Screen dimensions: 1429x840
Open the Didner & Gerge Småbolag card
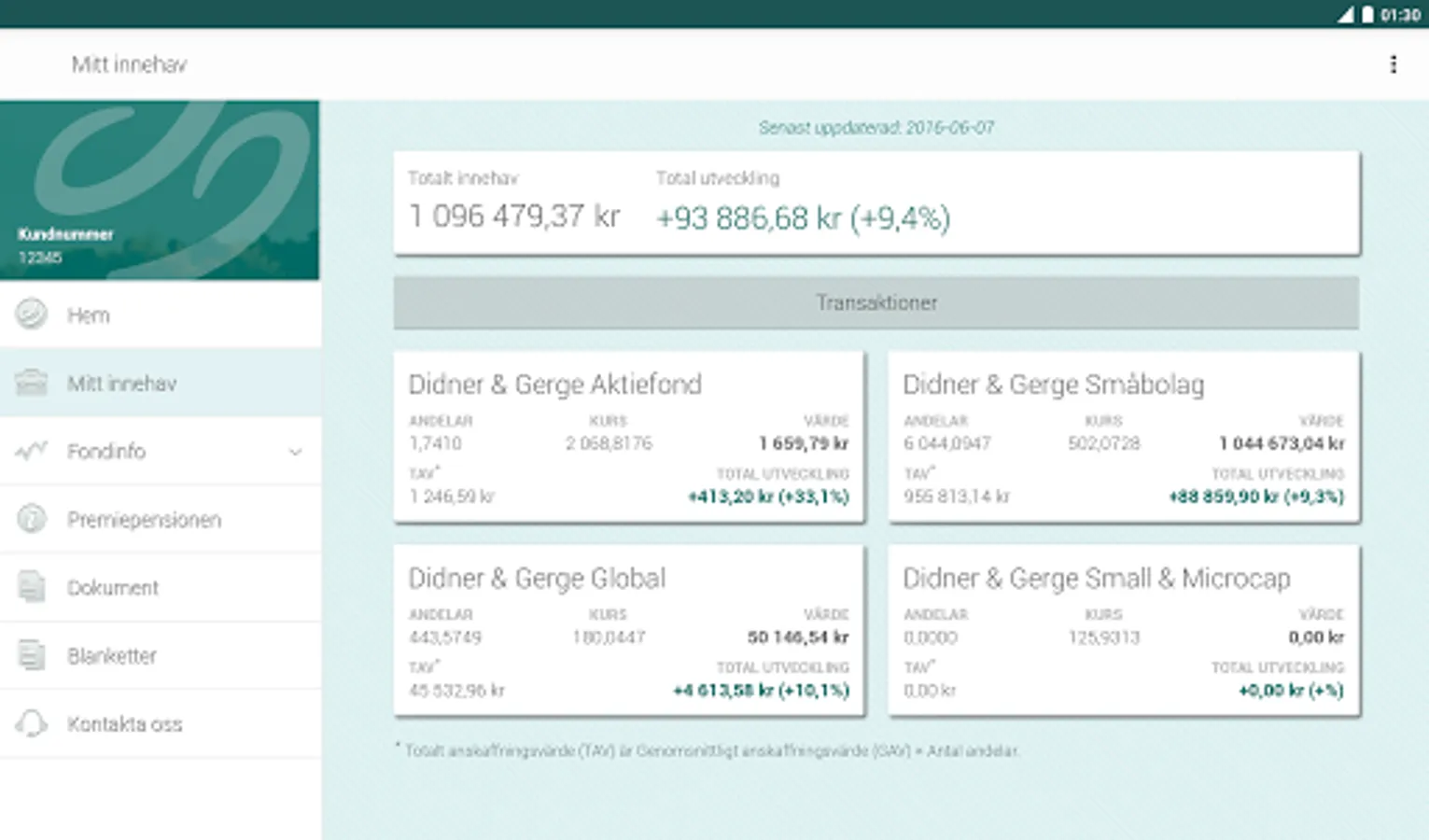coord(1124,436)
